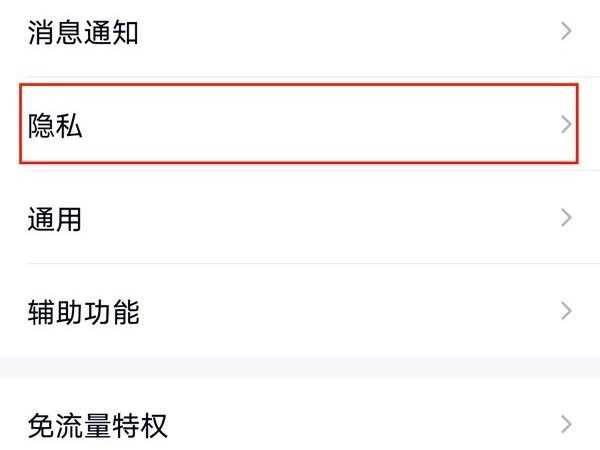Click the arrow icon beside 隐私
The height and width of the screenshot is (450, 600).
tap(566, 125)
